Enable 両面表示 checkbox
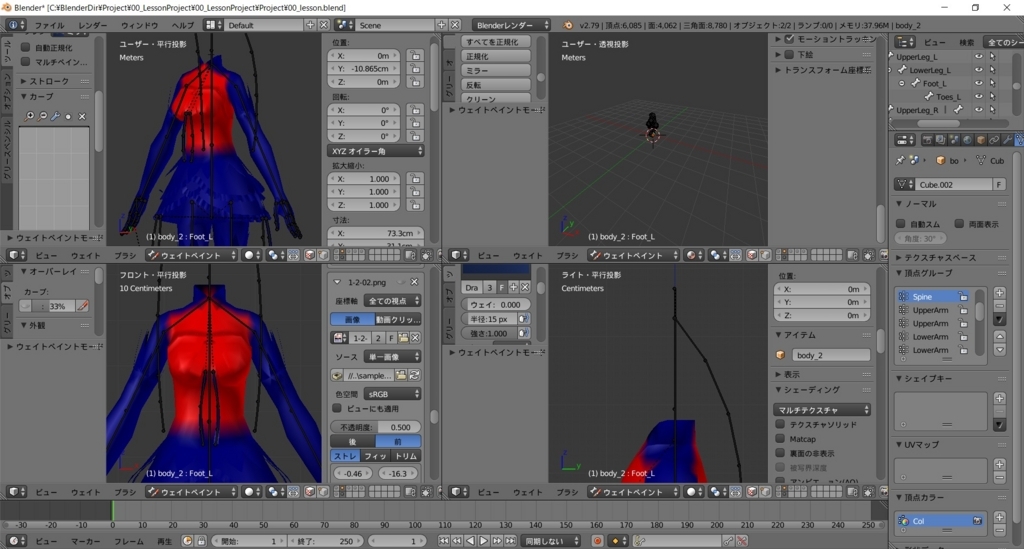 (959, 224)
